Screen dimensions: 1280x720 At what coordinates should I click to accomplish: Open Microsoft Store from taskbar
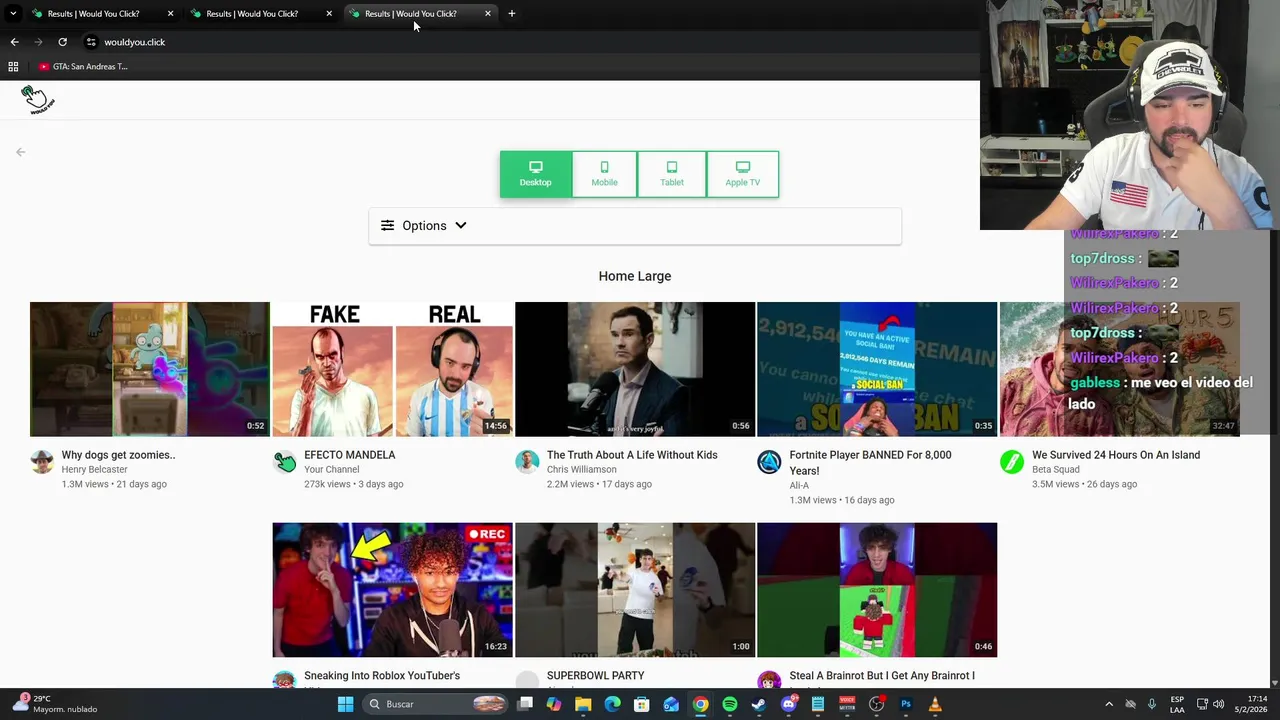pyautogui.click(x=641, y=704)
